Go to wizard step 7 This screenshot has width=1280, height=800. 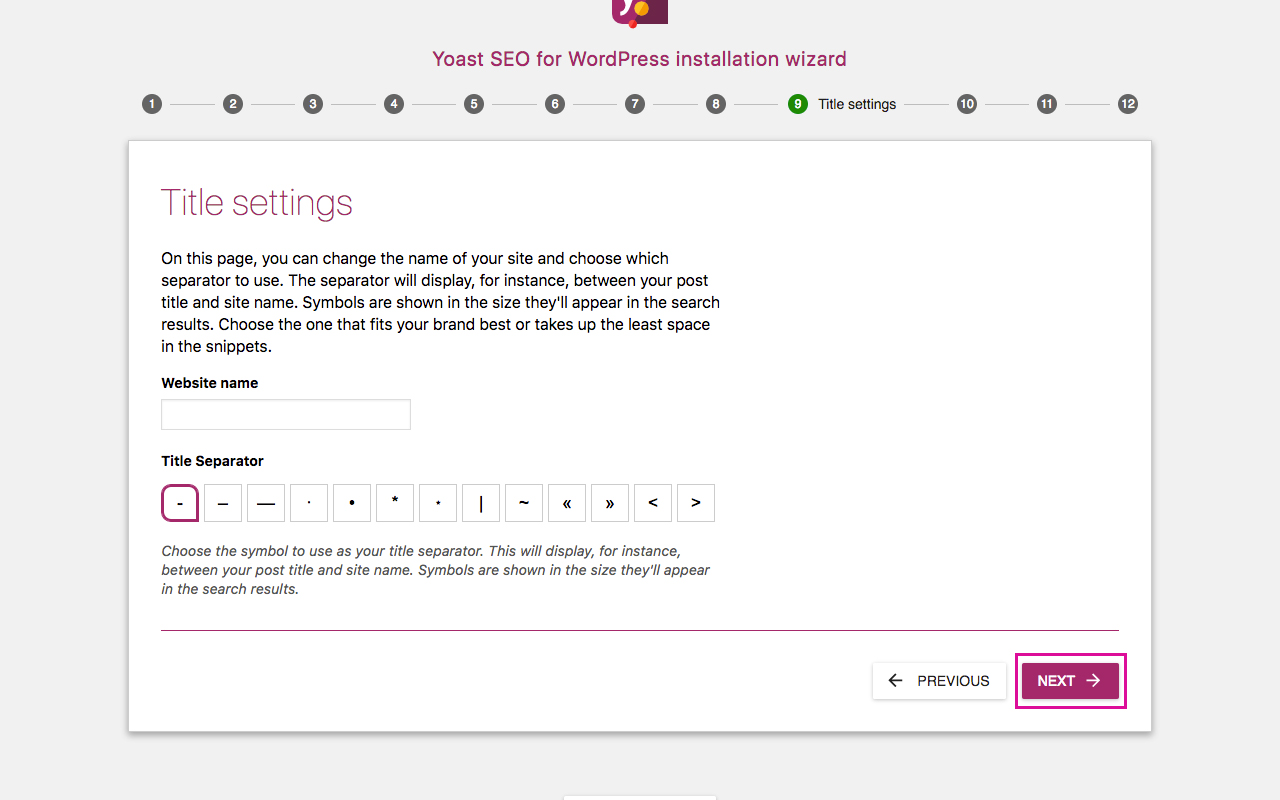(635, 104)
